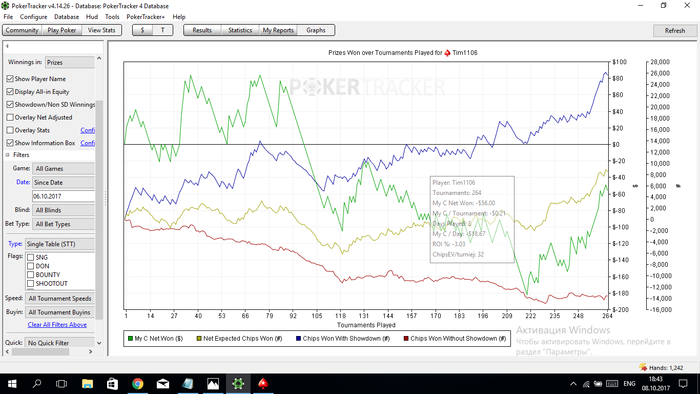Viewport: 700px width, 394px height.
Task: Click sidebar horizontal scrollbar right arrow
Action: pyautogui.click(x=91, y=352)
